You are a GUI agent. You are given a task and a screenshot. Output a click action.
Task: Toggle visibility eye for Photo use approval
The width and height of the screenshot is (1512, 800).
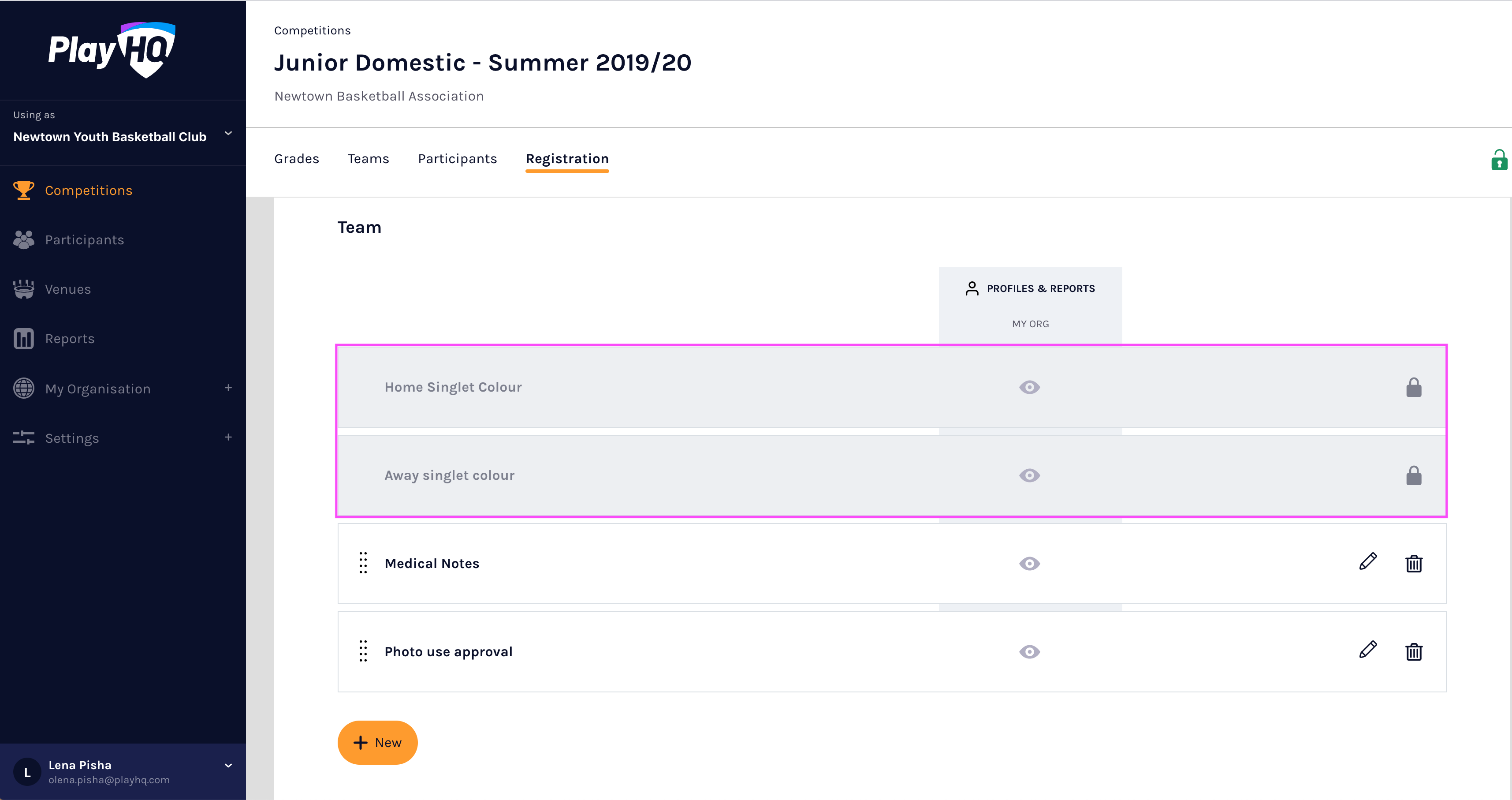(1029, 651)
